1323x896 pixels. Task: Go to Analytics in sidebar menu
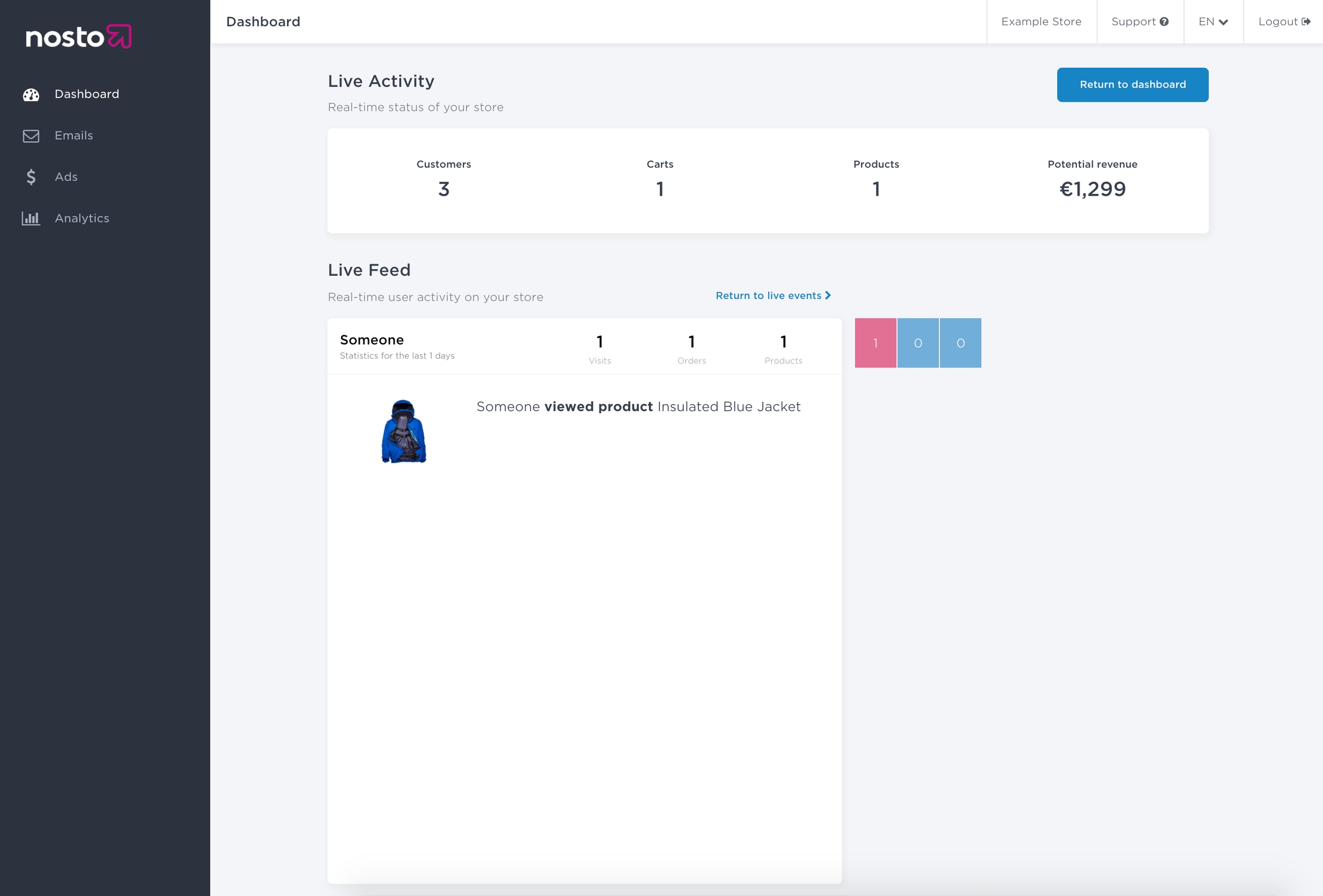pos(82,218)
